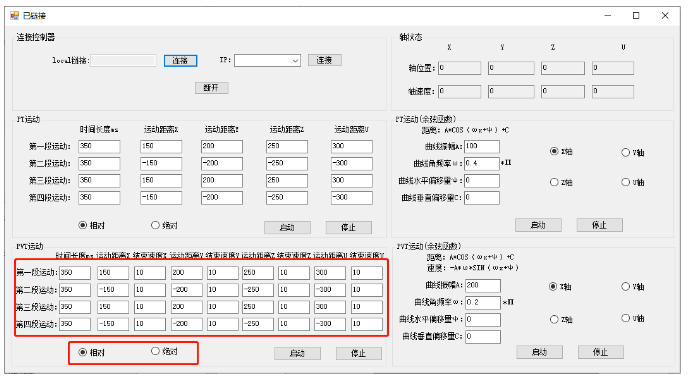Image resolution: width=688 pixels, height=380 pixels.
Task: Choose Y轴 radio in PVT运动(余弦函数) panel
Action: tap(633, 287)
